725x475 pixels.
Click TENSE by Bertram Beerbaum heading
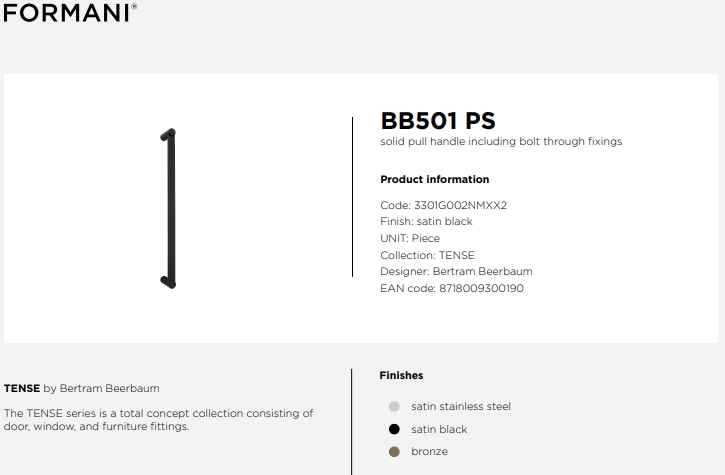tap(81, 389)
